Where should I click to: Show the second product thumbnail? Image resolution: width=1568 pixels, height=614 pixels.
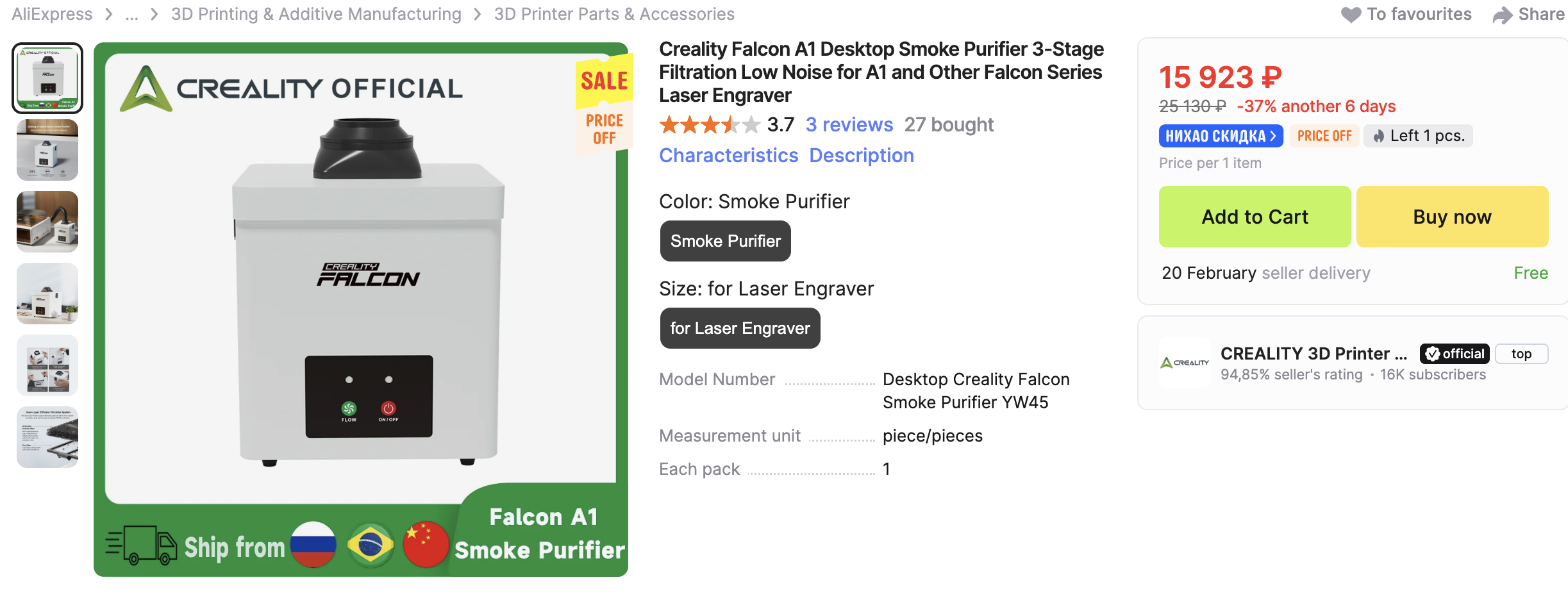pos(47,151)
